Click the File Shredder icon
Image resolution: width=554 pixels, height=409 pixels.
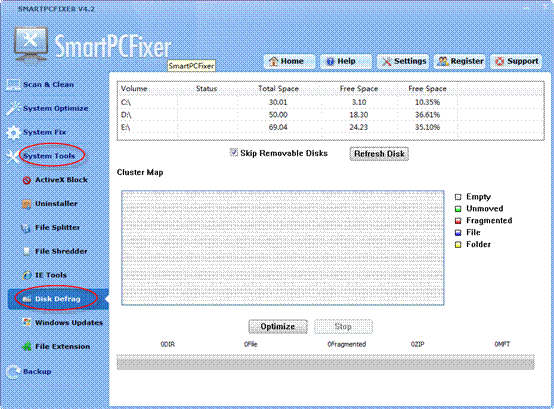click(26, 251)
